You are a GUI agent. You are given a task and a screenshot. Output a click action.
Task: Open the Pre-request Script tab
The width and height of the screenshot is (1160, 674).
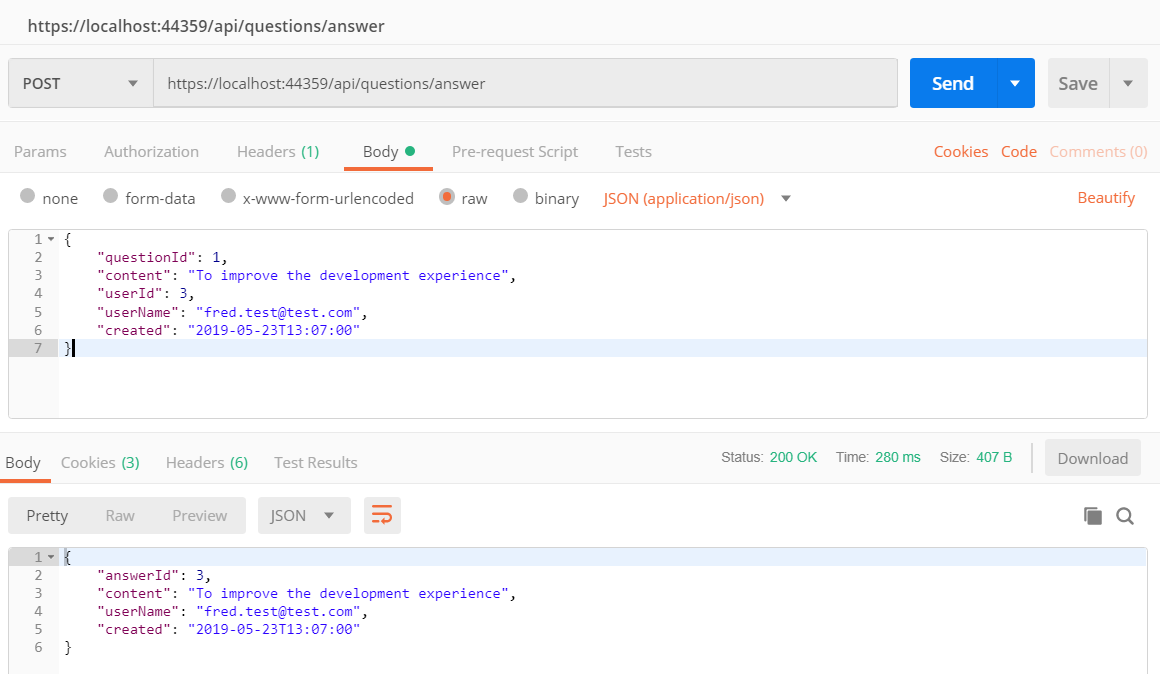coord(514,152)
